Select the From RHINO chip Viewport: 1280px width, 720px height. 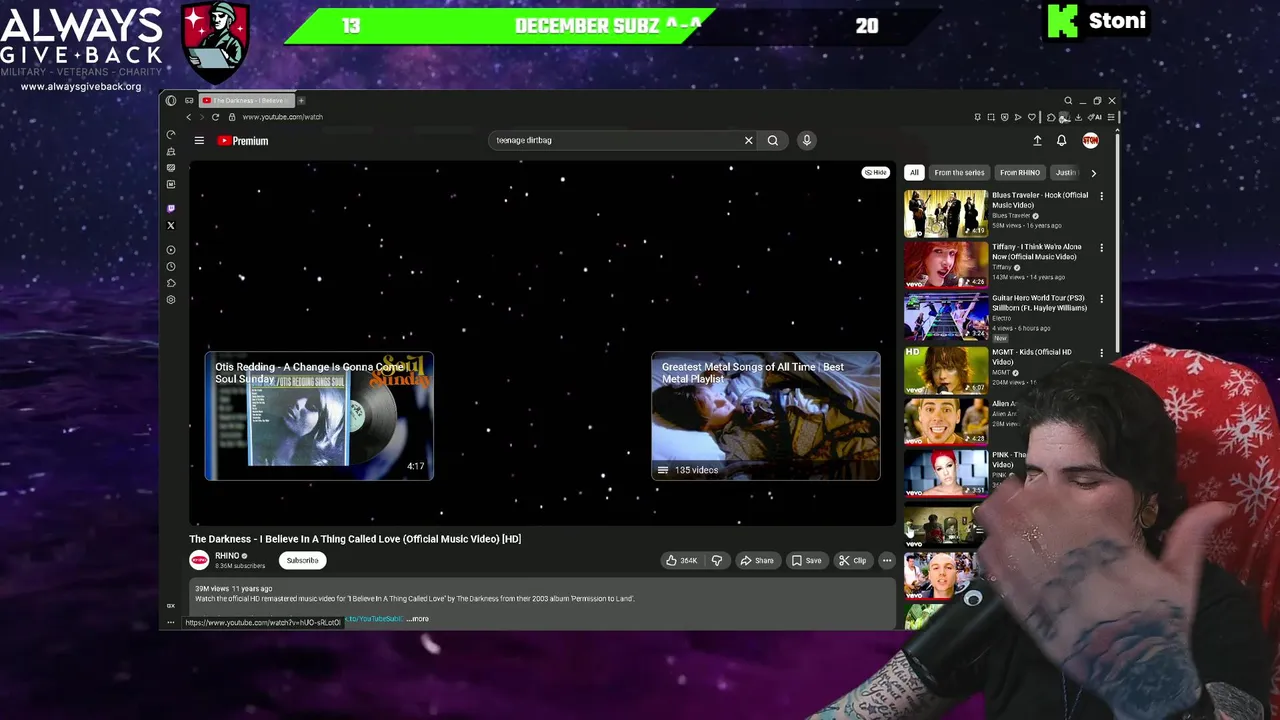(1020, 173)
